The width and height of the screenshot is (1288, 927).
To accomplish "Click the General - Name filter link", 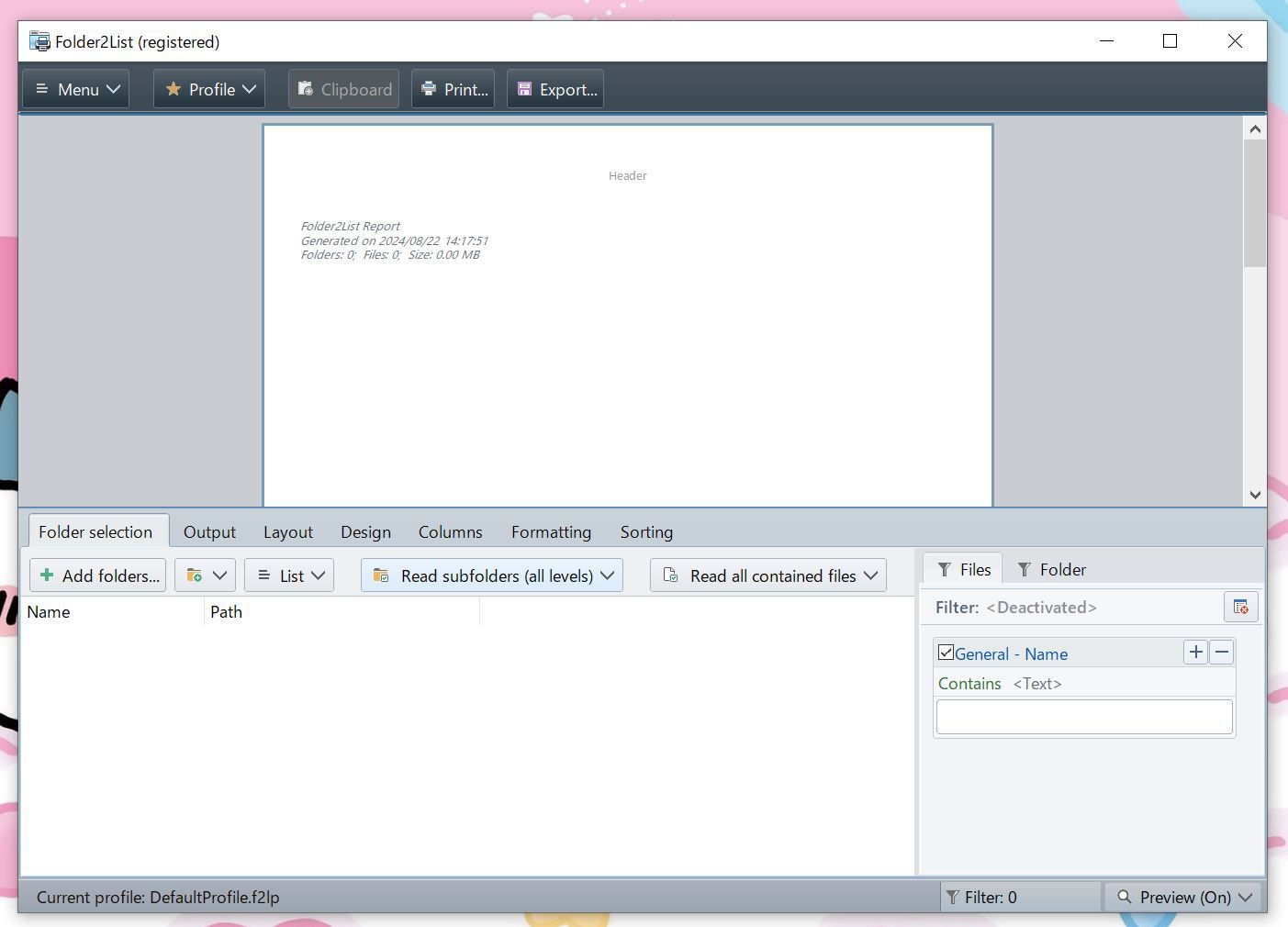I will [x=1011, y=653].
